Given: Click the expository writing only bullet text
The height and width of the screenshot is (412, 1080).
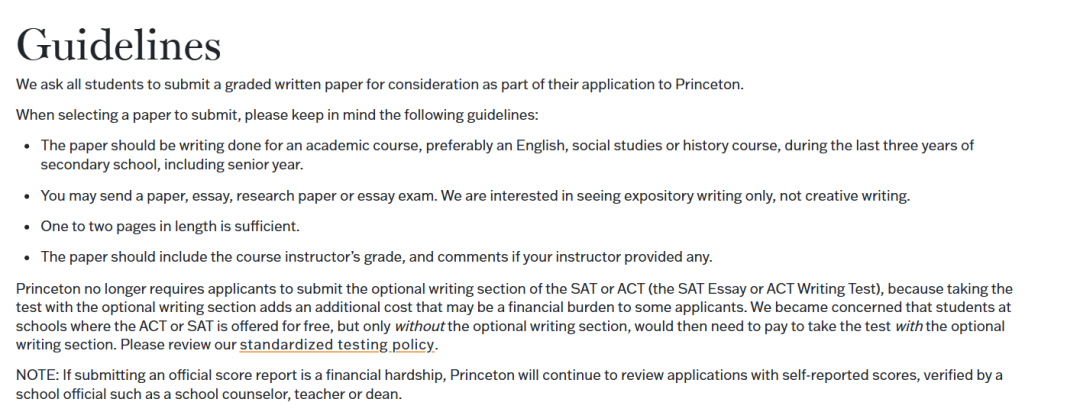Looking at the screenshot, I should (x=475, y=196).
